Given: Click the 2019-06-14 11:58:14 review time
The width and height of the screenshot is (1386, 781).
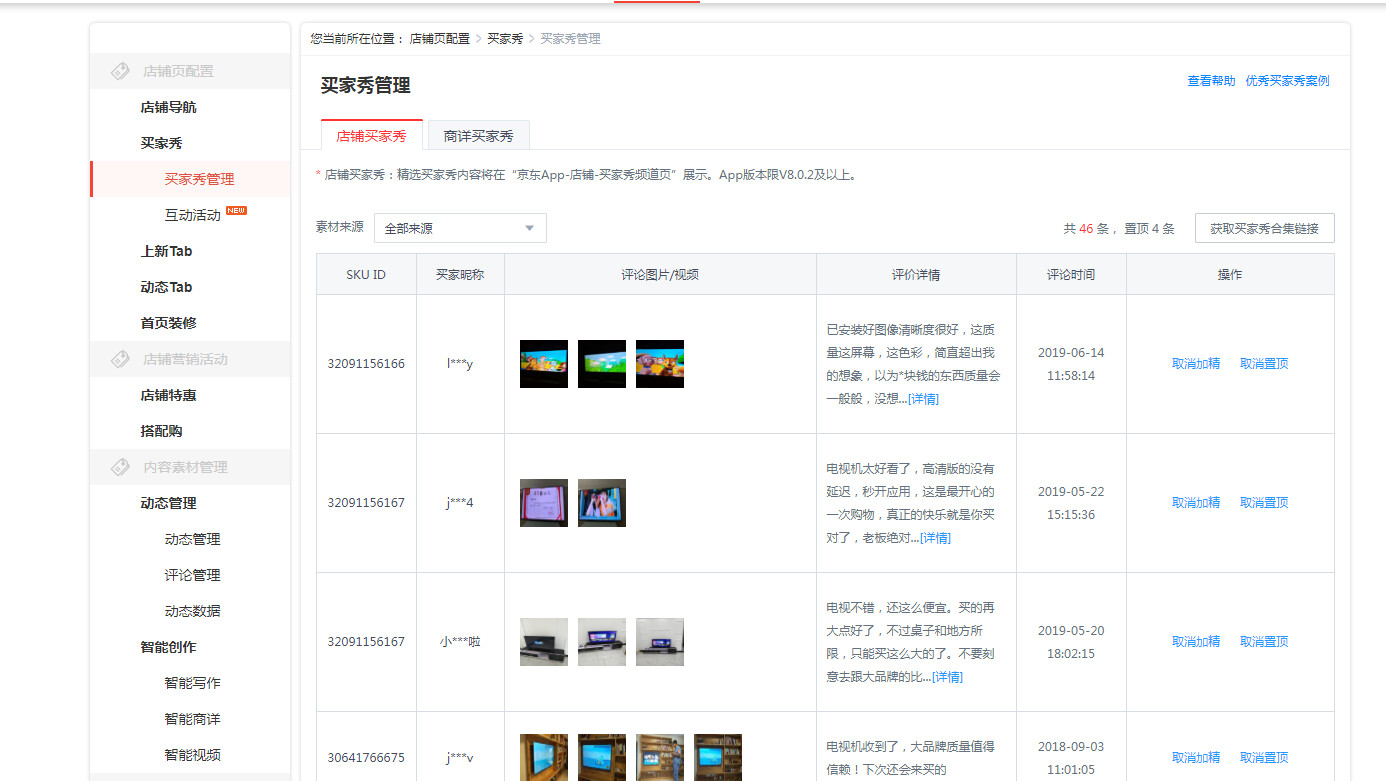Looking at the screenshot, I should click(1071, 364).
